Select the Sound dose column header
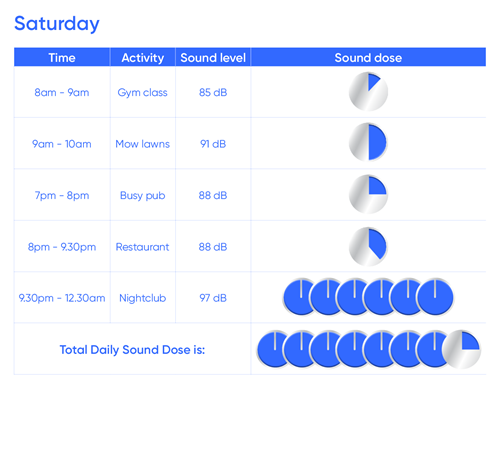 tap(368, 57)
